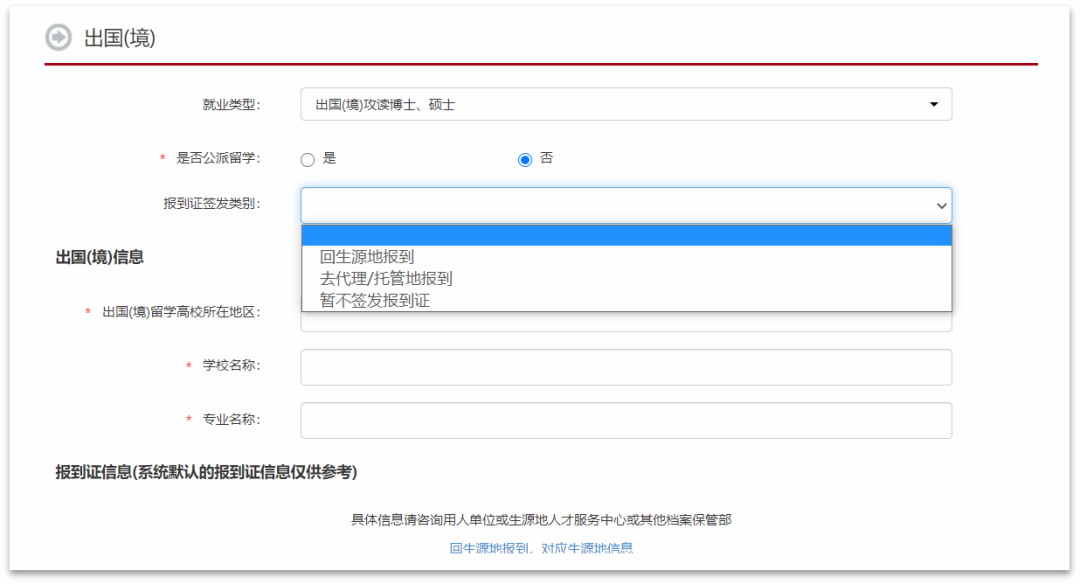Click the 专业名称 field label
Image resolution: width=1080 pixels, height=584 pixels.
click(231, 420)
